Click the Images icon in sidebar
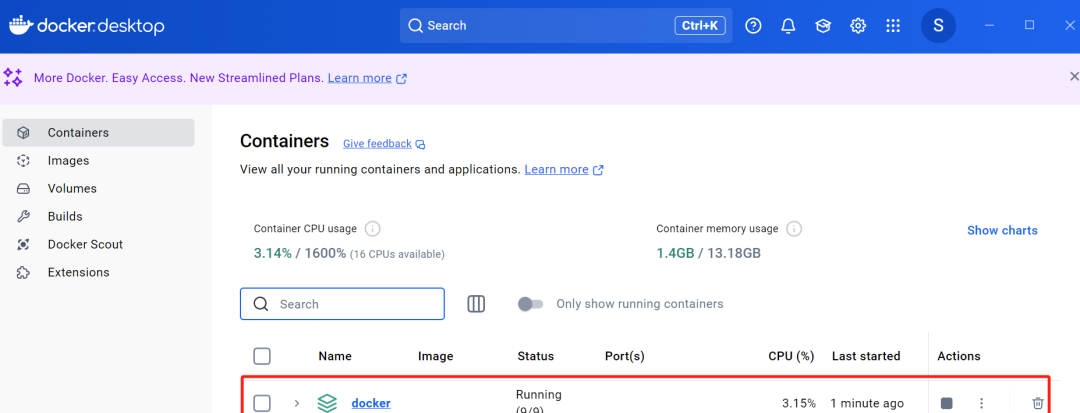Viewport: 1080px width, 413px height. point(23,160)
